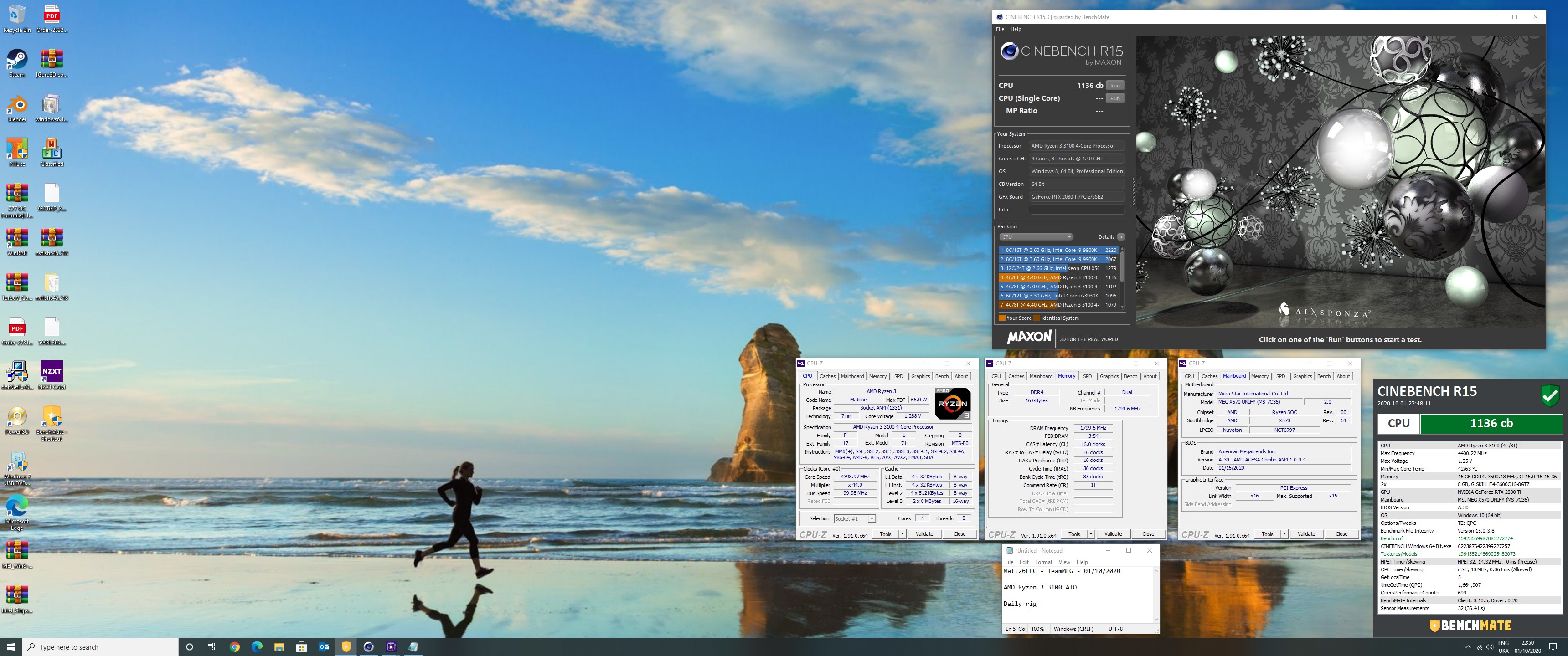Open Outlook from the taskbar
Image resolution: width=1568 pixels, height=656 pixels.
[324, 647]
